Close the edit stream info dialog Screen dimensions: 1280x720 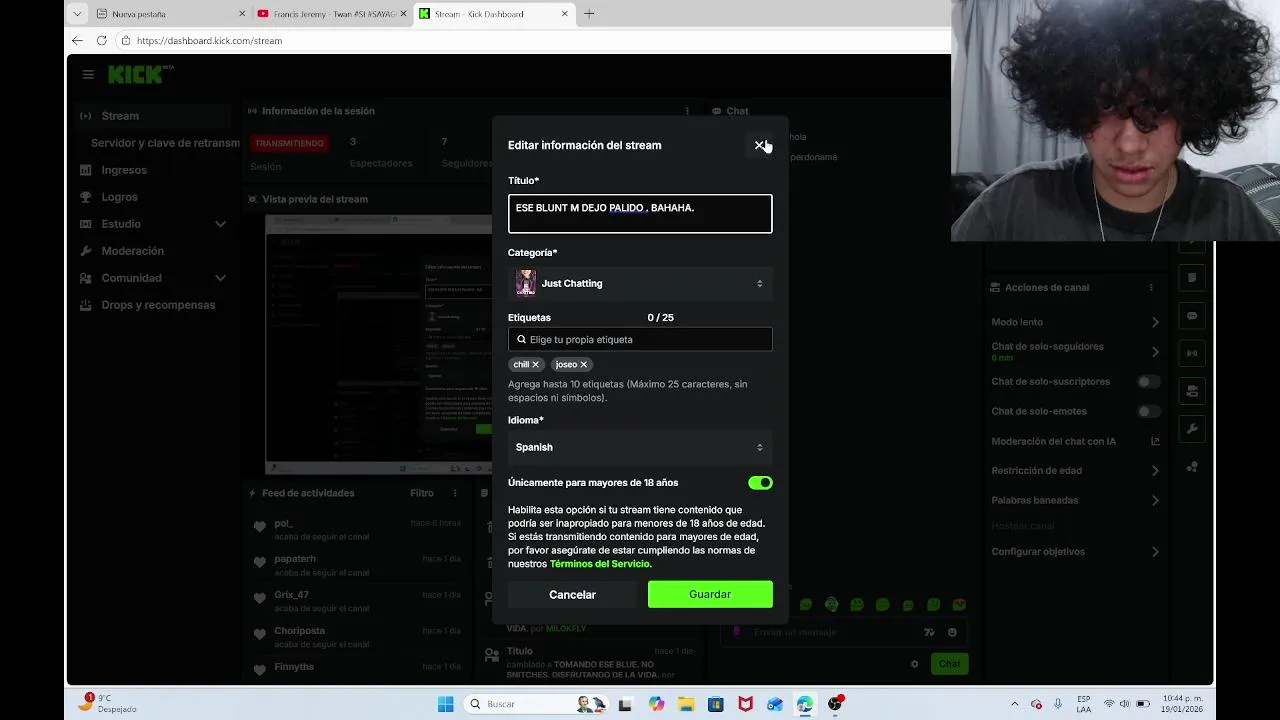click(760, 145)
